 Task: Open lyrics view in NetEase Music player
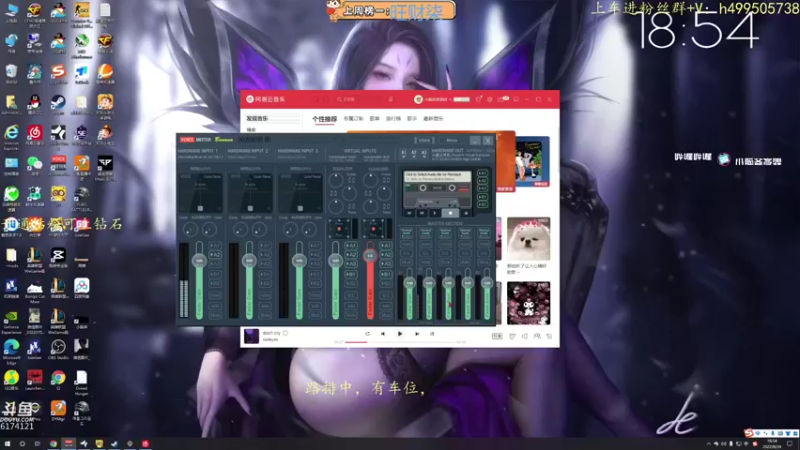click(x=432, y=334)
